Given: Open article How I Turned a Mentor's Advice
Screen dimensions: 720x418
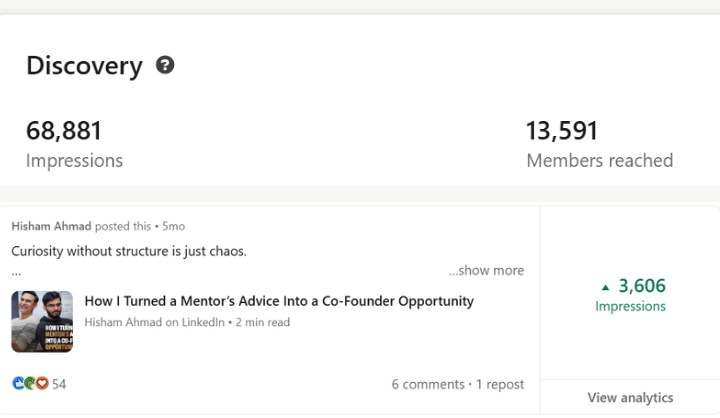Looking at the screenshot, I should point(279,301).
